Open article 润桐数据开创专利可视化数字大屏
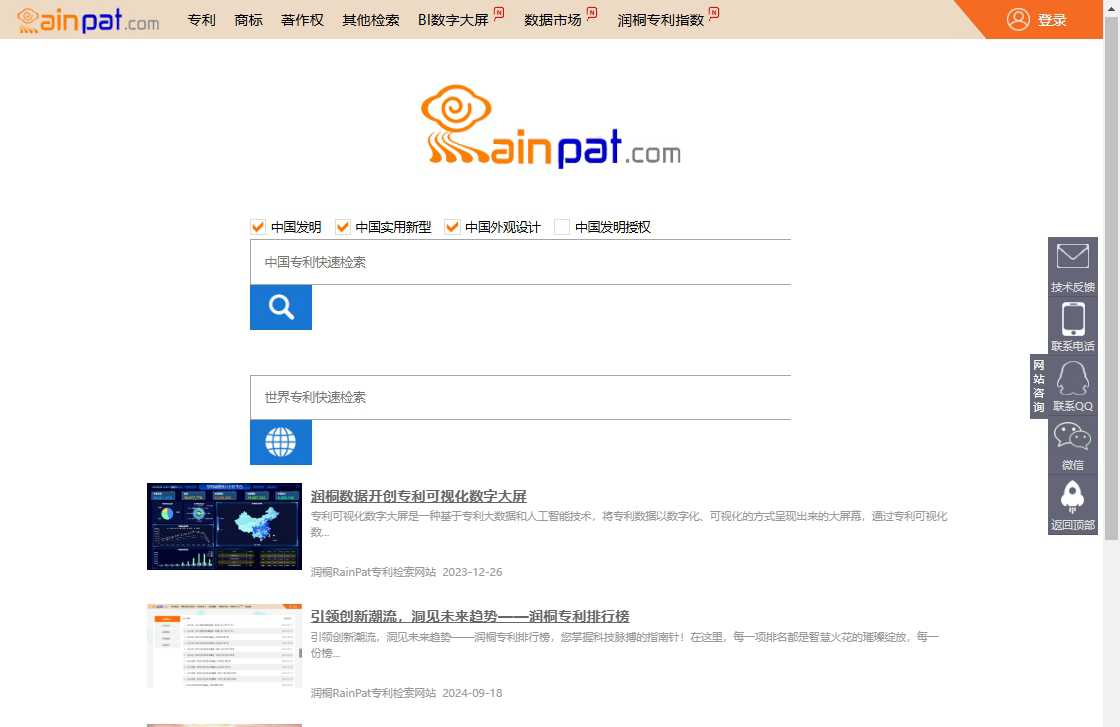1120x727 pixels. click(419, 496)
